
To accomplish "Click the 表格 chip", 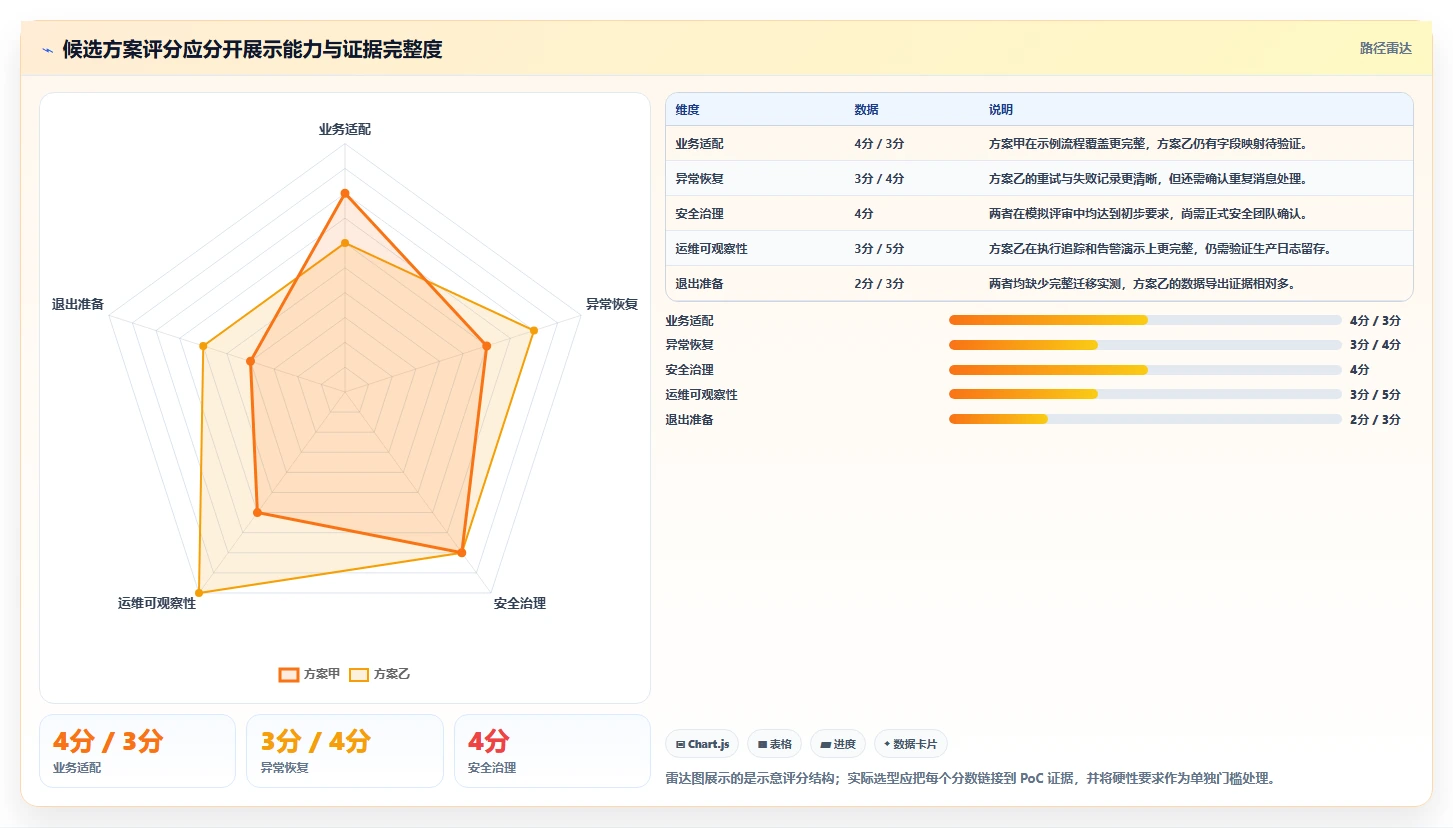I will coord(774,744).
